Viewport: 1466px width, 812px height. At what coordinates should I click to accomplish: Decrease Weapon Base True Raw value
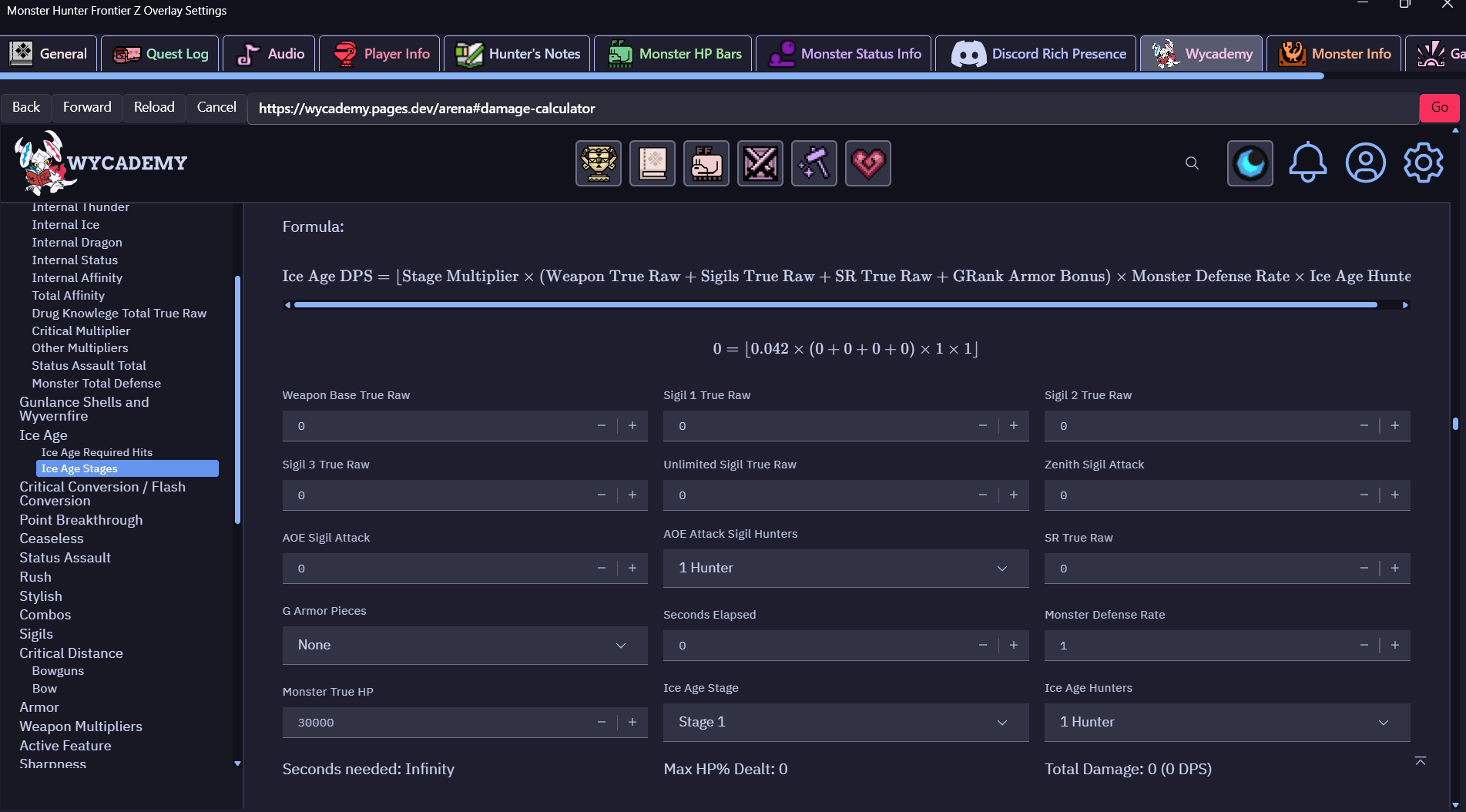click(602, 425)
